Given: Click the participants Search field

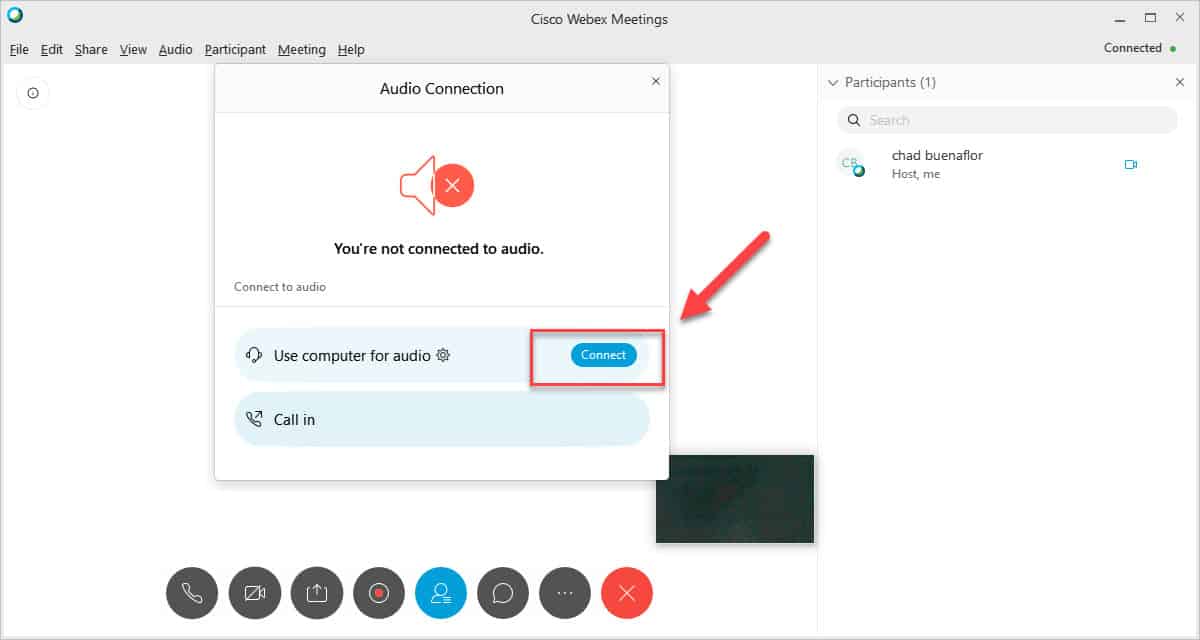Looking at the screenshot, I should (x=1007, y=120).
